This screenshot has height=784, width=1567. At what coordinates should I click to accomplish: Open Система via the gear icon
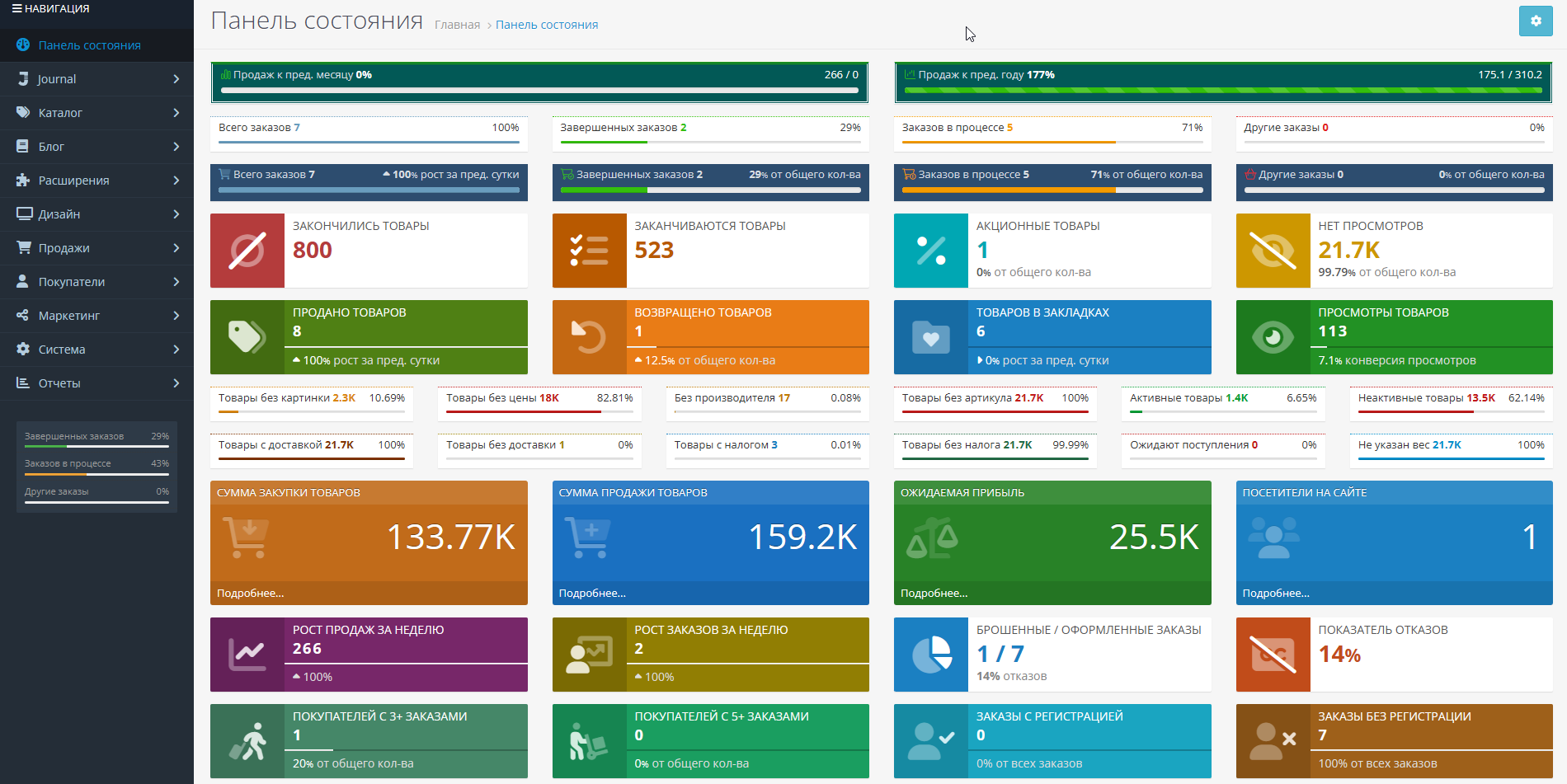tap(24, 349)
